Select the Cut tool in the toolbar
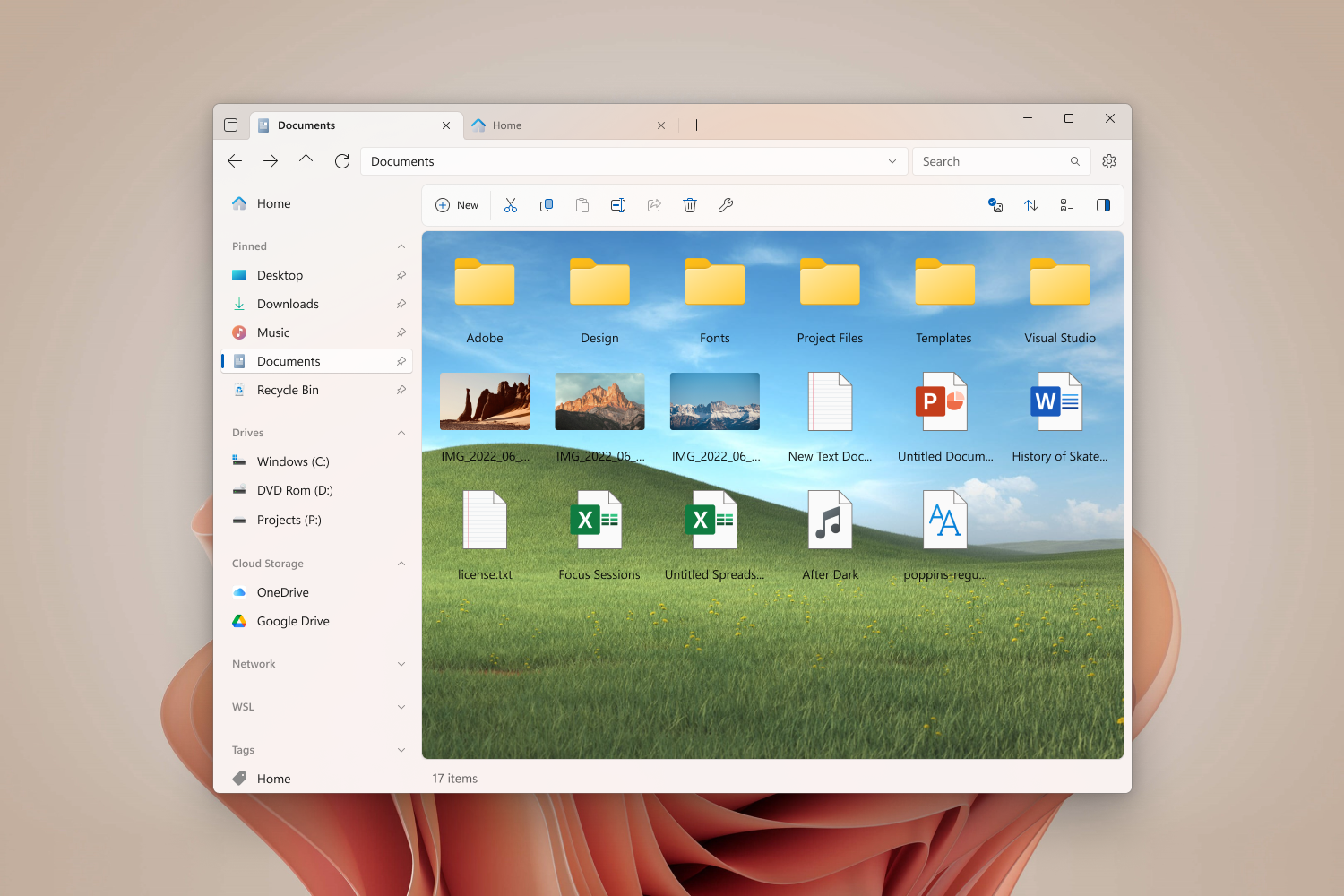 (511, 204)
